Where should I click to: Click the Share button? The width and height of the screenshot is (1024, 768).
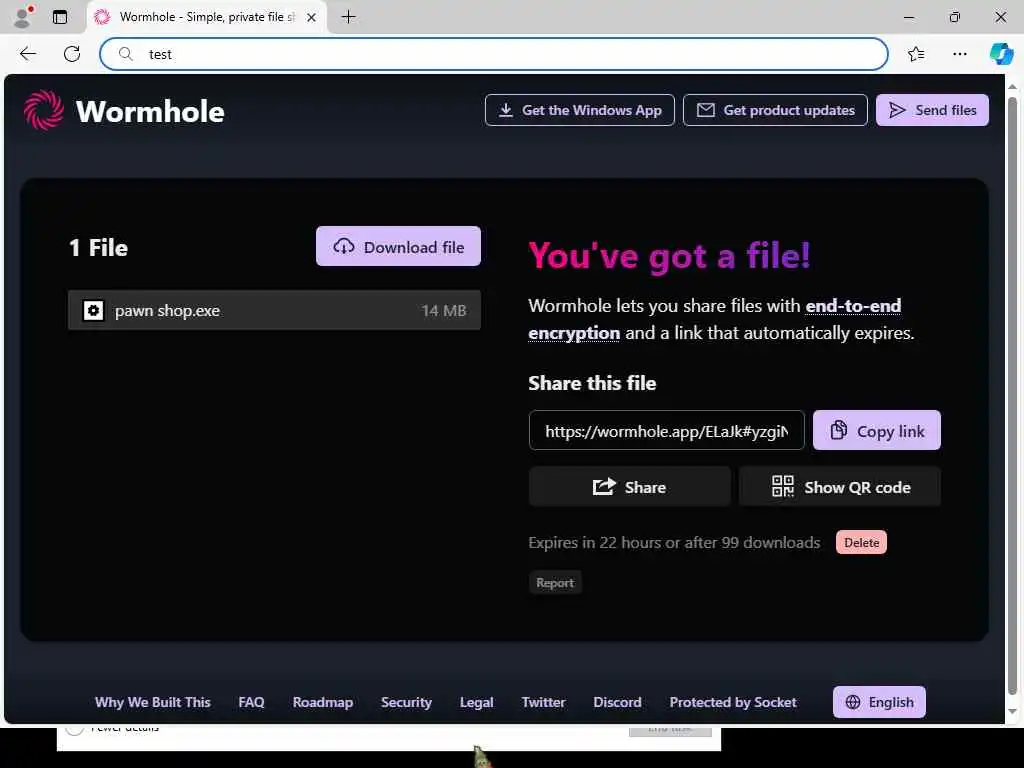[630, 487]
